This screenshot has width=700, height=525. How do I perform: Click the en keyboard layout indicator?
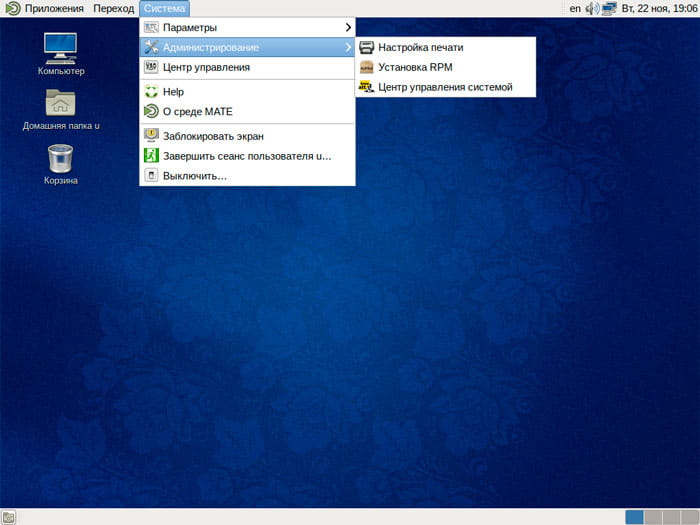[575, 8]
